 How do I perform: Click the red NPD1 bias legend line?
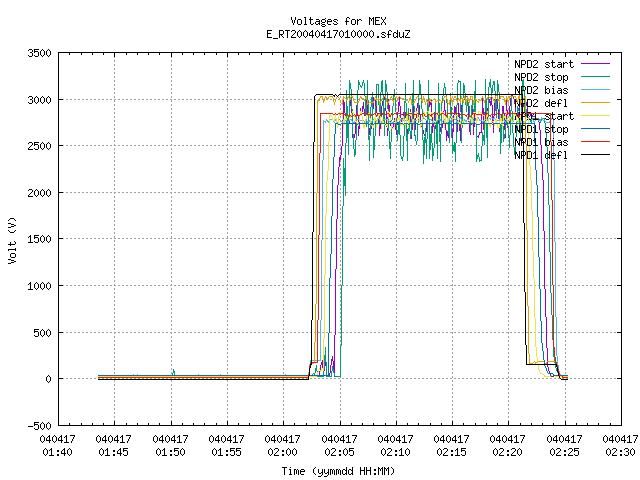[x=596, y=142]
